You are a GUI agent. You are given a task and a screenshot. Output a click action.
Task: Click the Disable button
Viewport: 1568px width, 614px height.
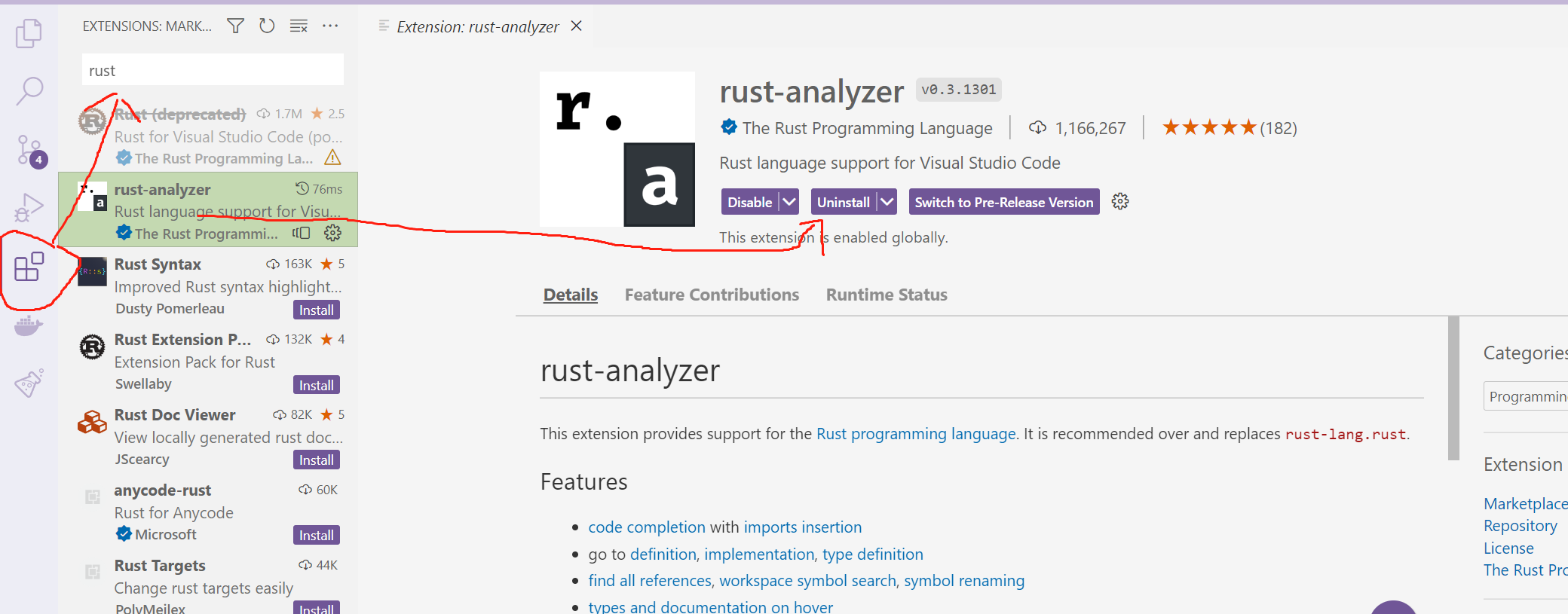(x=749, y=202)
